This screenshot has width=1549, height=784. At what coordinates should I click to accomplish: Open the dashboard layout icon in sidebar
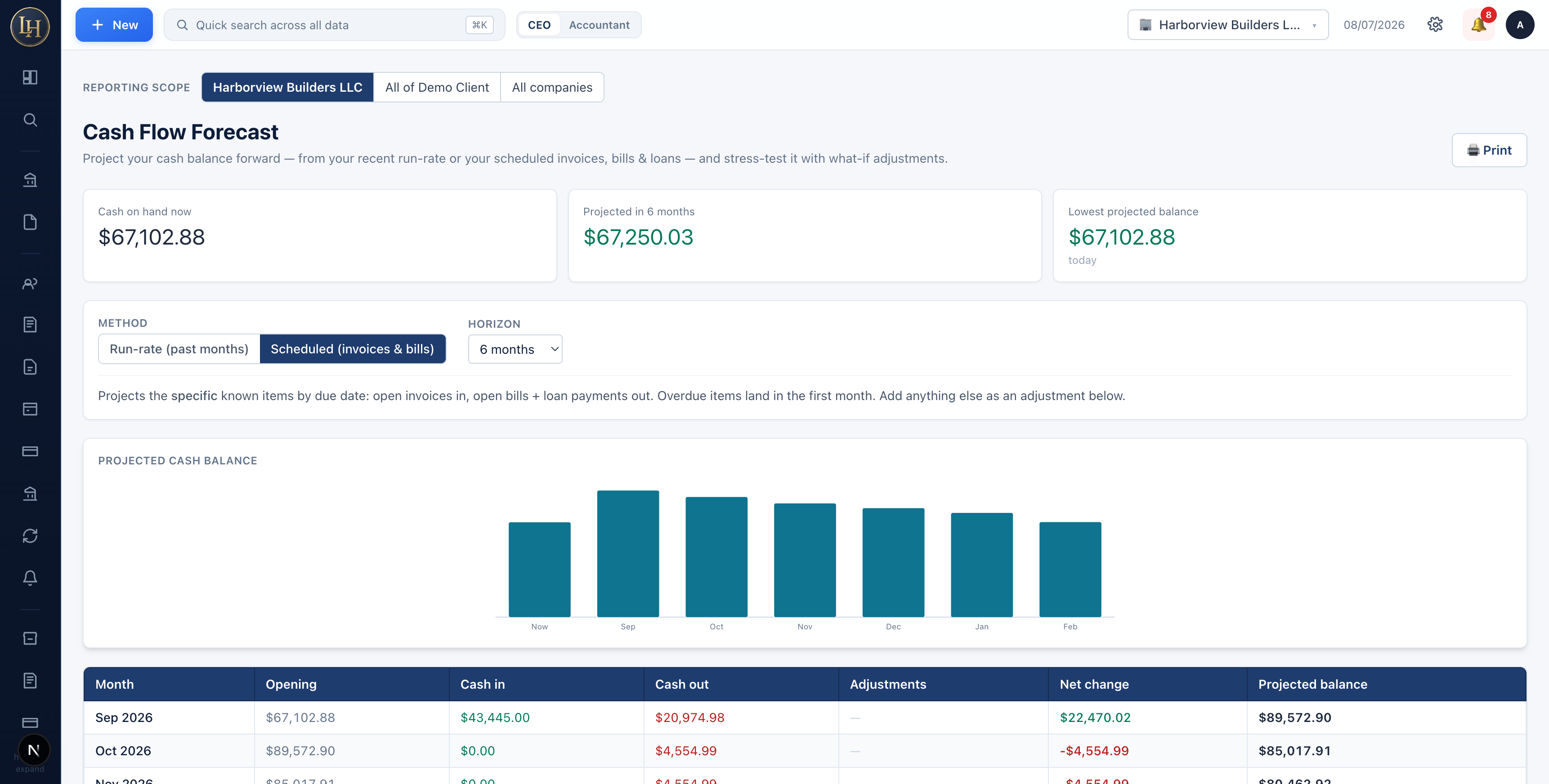30,78
